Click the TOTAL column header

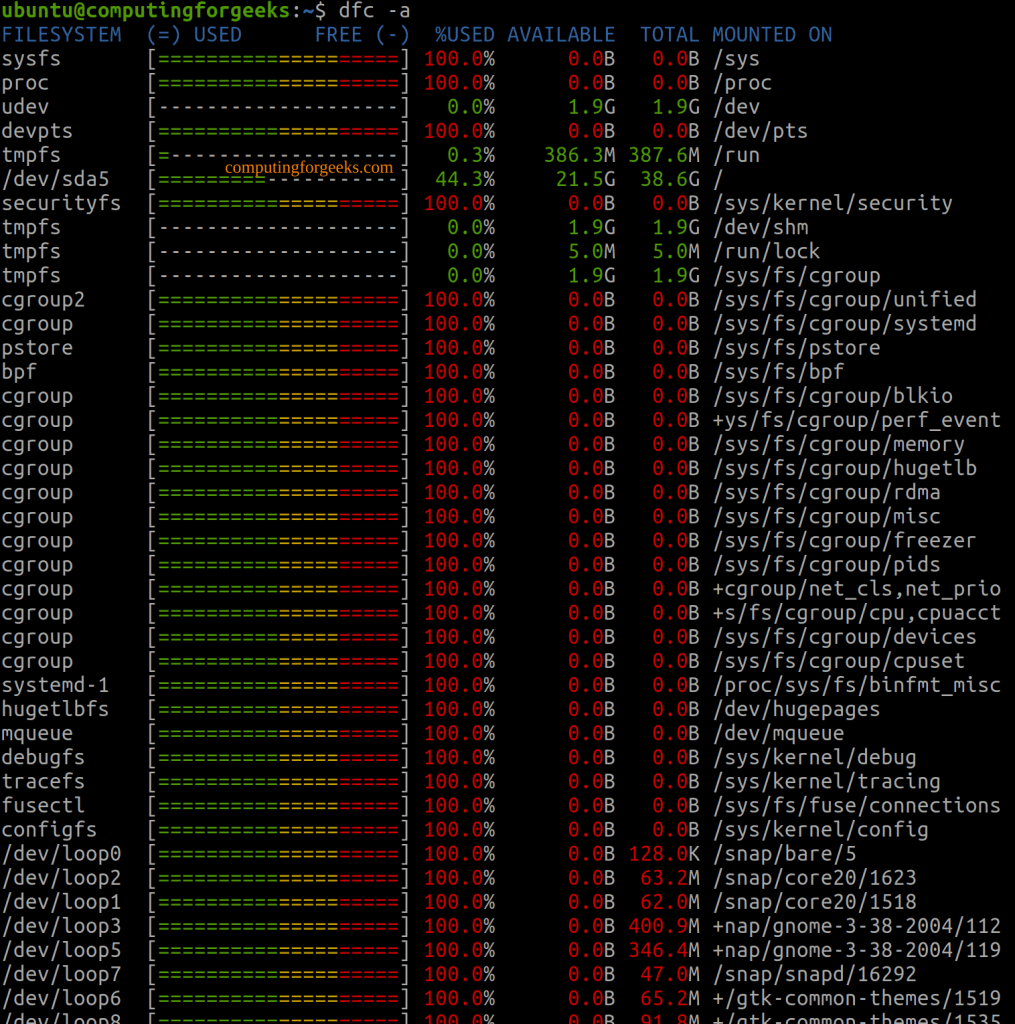pos(669,35)
